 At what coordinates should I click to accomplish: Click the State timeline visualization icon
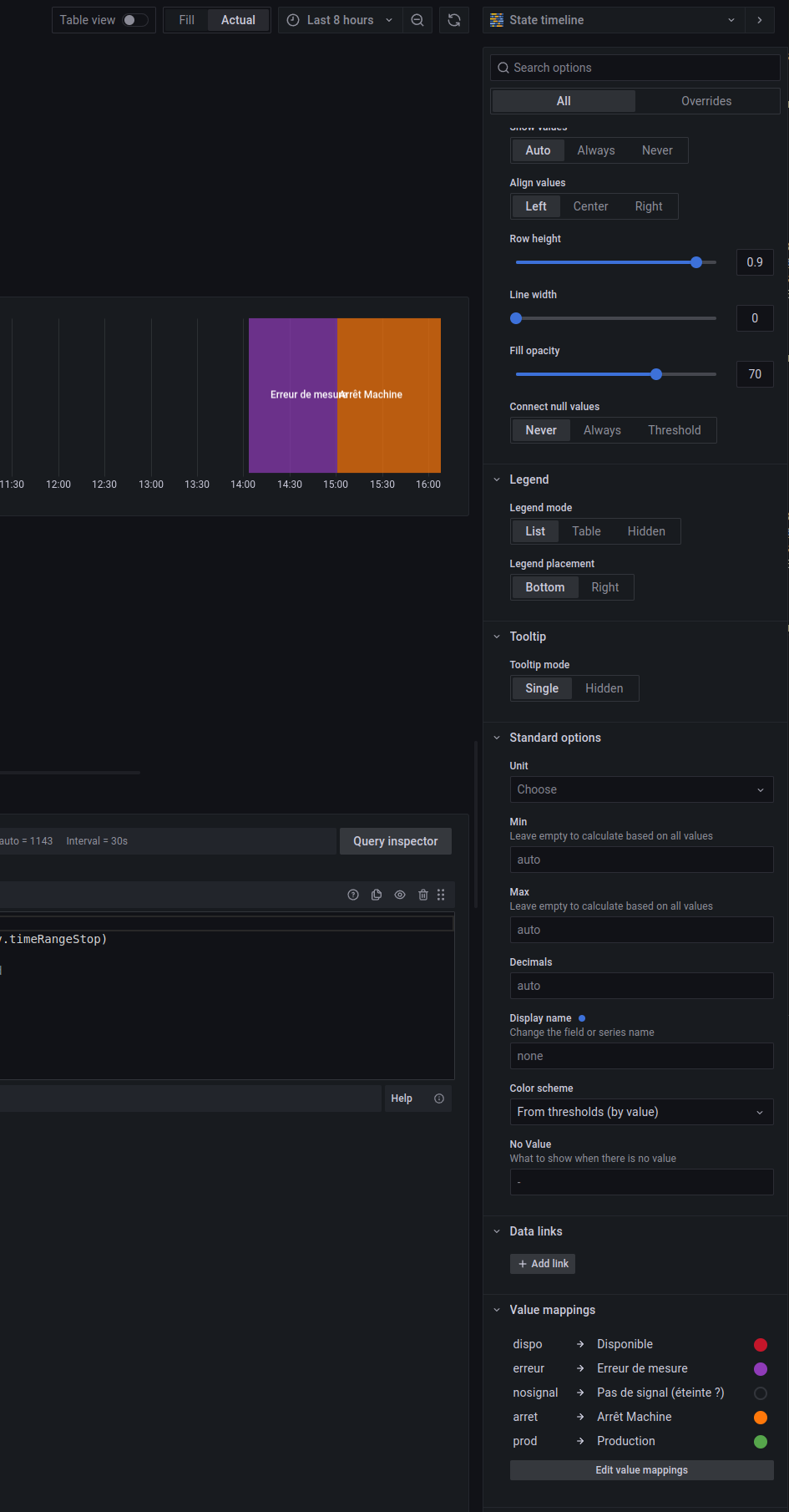497,20
